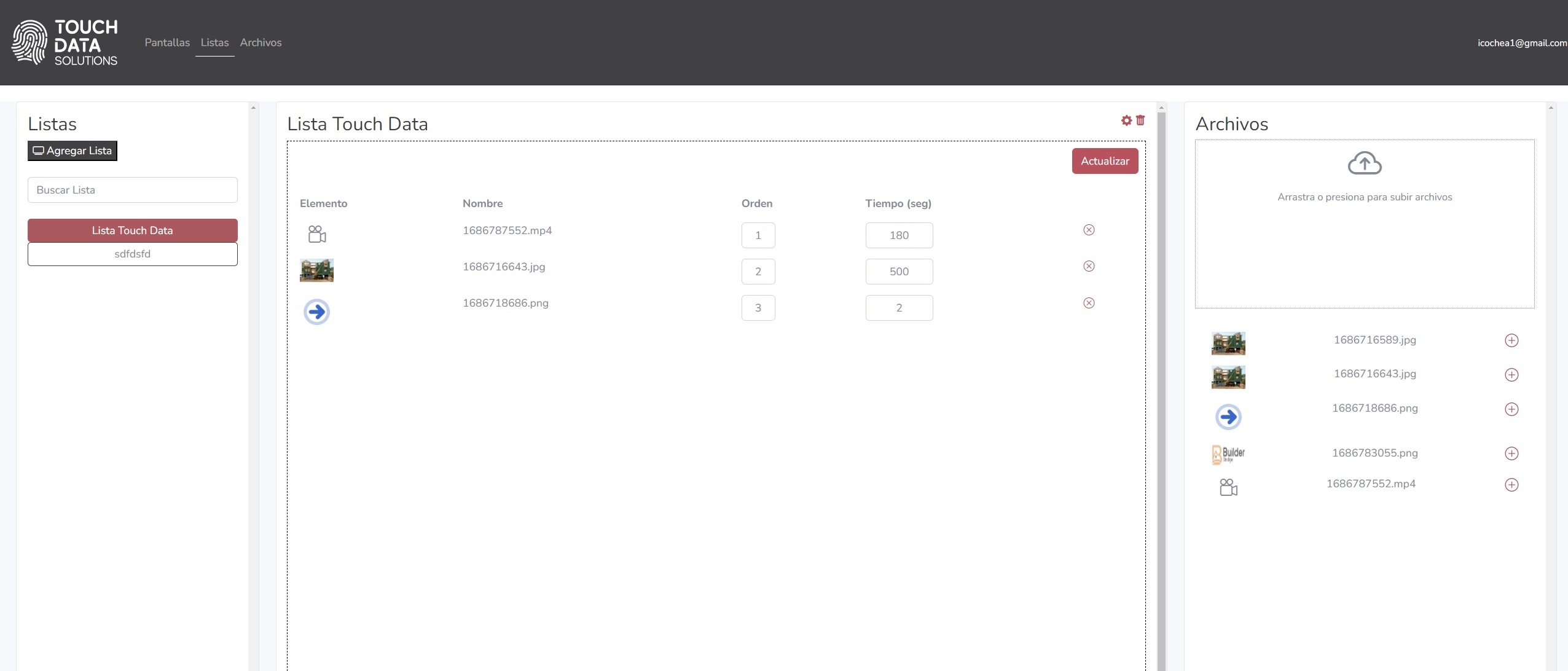
Task: Open the Pantallas menu item
Action: point(167,42)
